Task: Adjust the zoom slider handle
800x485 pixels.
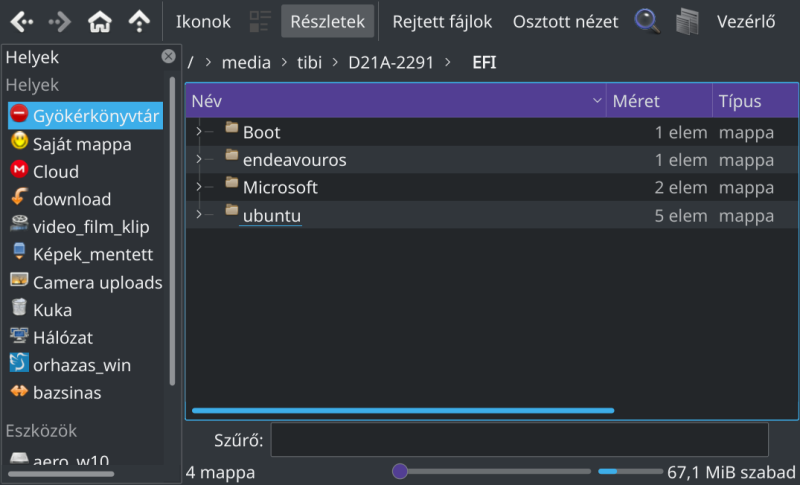Action: 400,471
